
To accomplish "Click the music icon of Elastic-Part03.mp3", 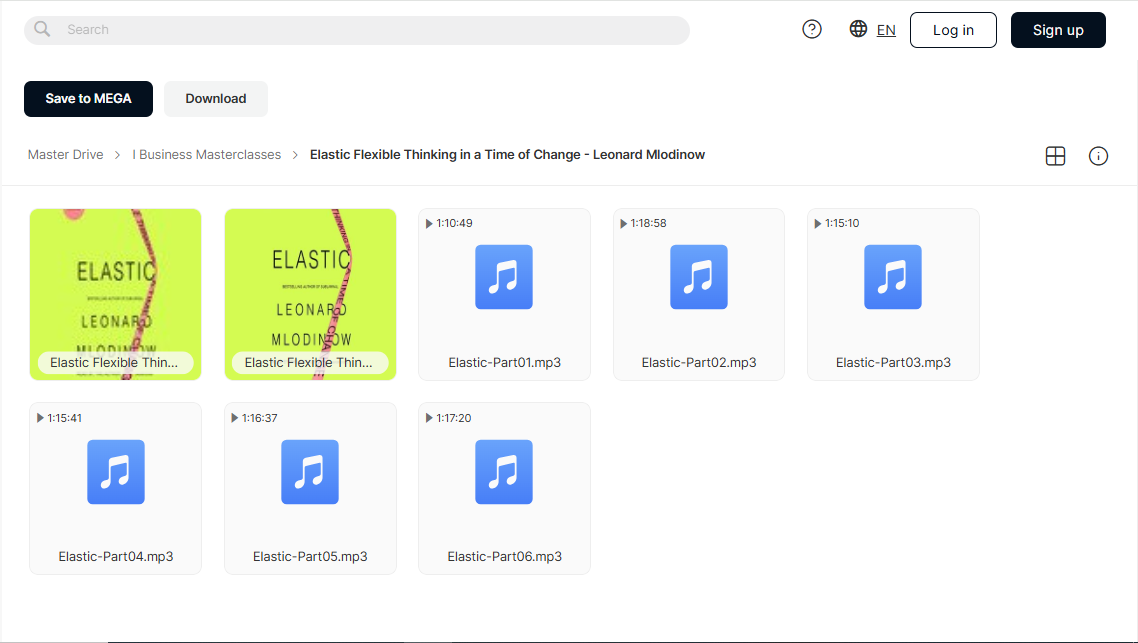I will pos(893,277).
